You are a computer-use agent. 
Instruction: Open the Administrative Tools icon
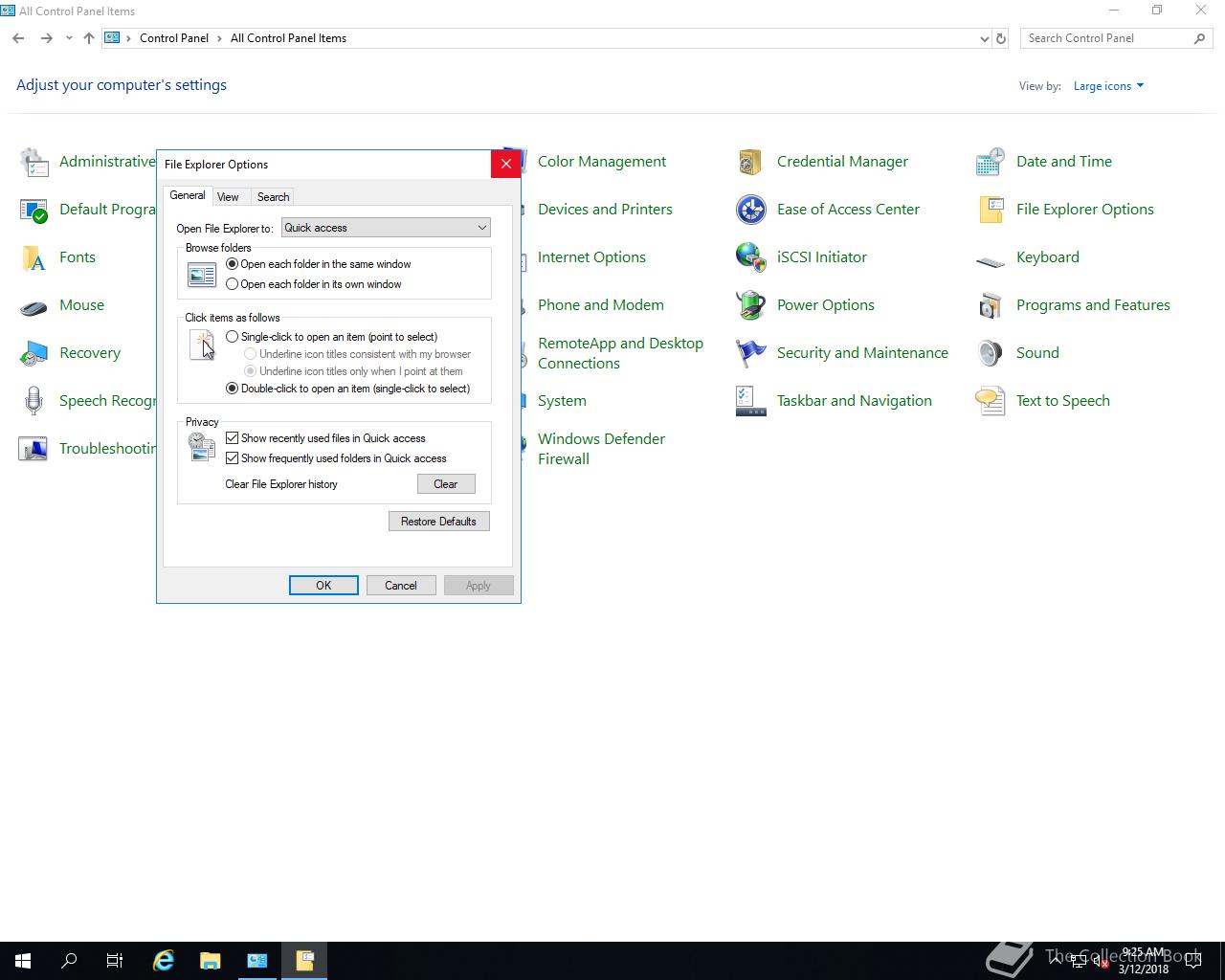[x=33, y=162]
